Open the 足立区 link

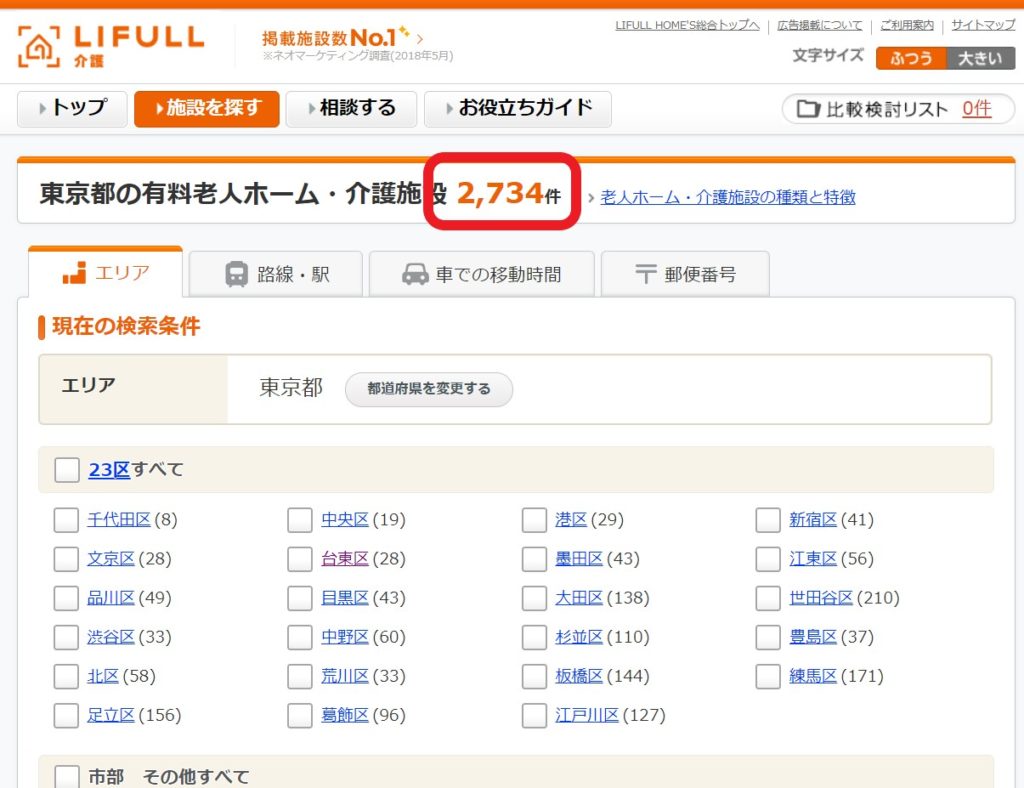[111, 716]
